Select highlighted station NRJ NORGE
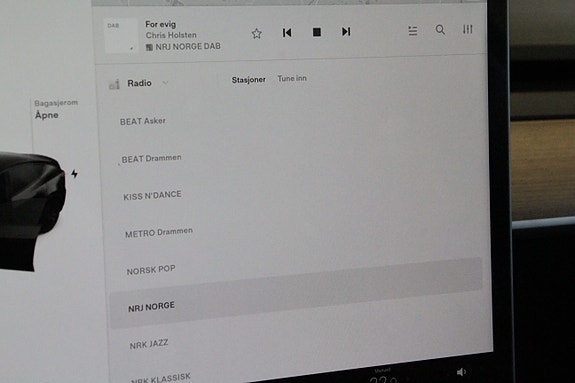Image resolution: width=575 pixels, height=383 pixels. pyautogui.click(x=296, y=292)
